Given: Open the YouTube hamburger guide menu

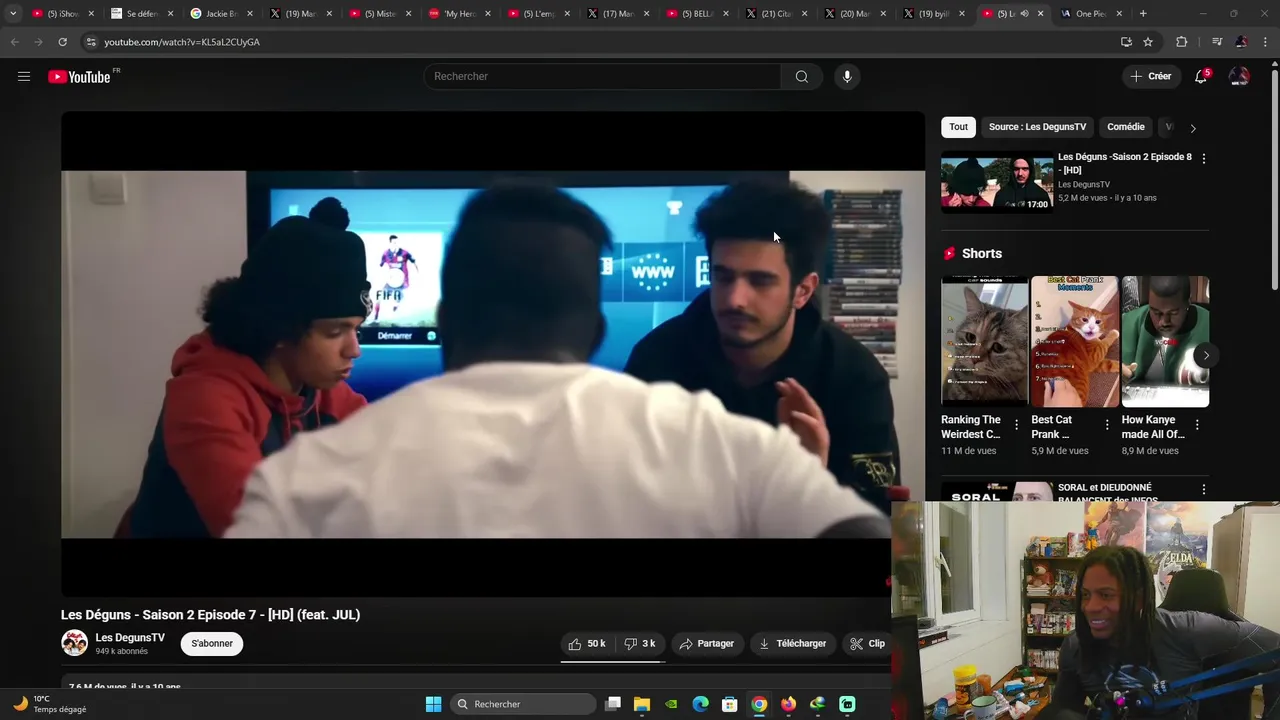Looking at the screenshot, I should (24, 76).
